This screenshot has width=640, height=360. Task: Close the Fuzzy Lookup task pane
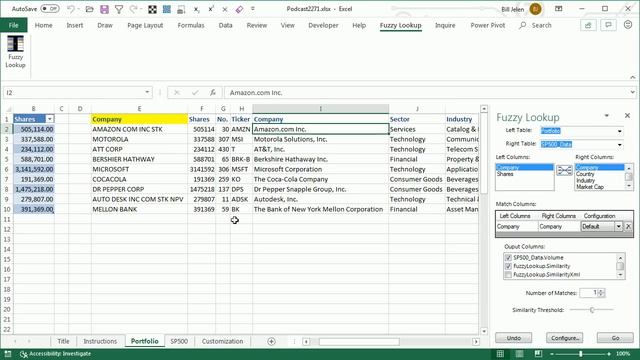click(627, 116)
